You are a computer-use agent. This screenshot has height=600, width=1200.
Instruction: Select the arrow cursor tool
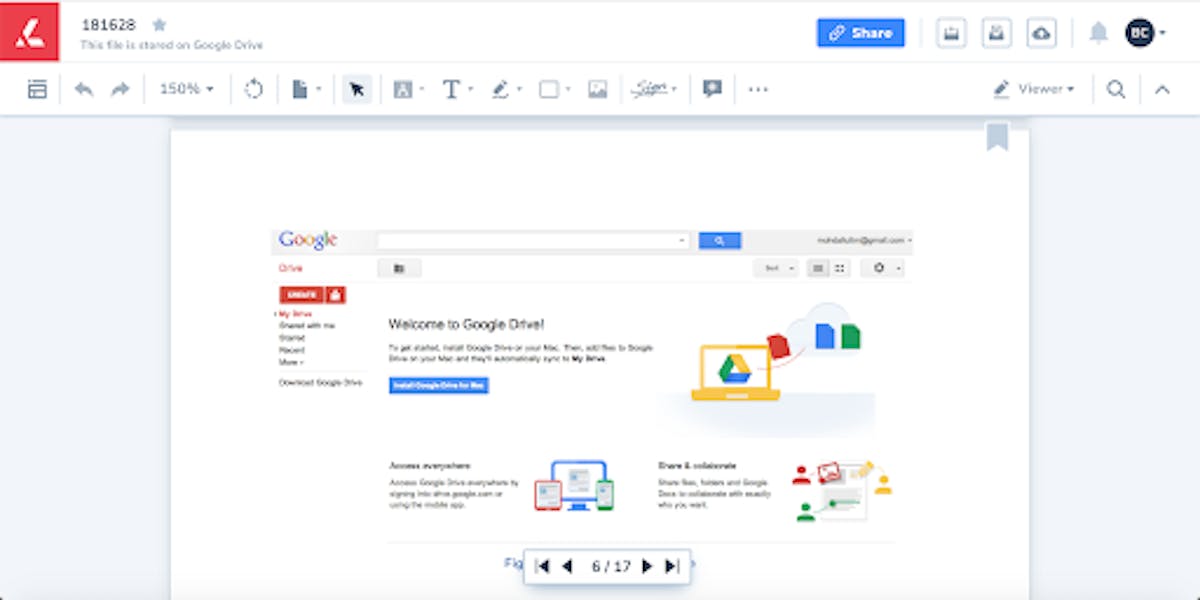coord(357,89)
